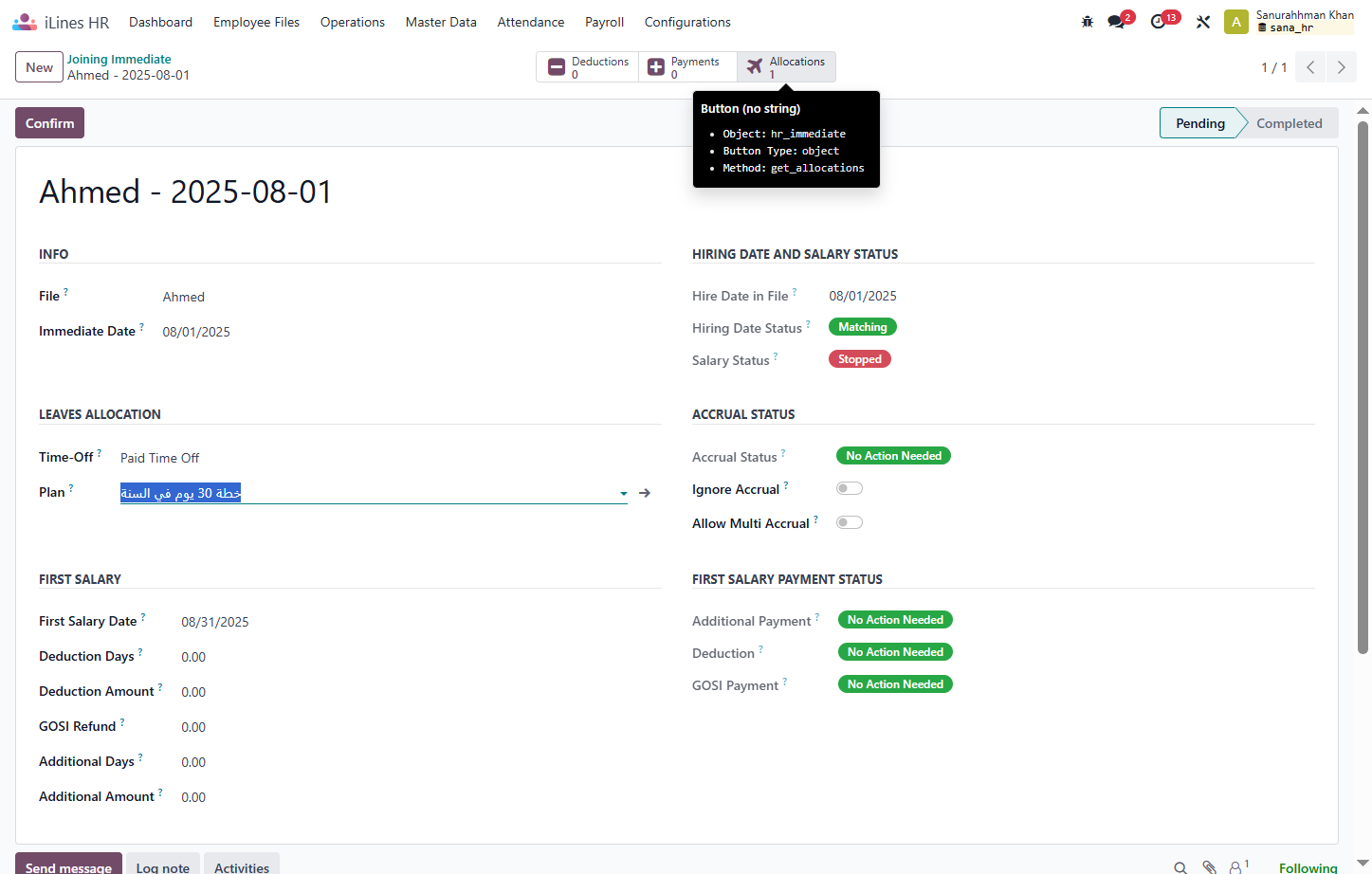Open the conversations icon with 2 badge

pos(1117,22)
